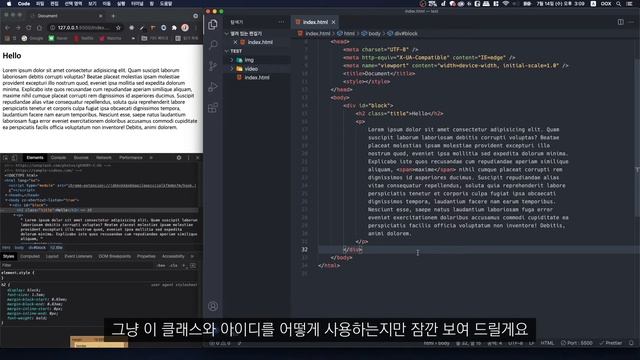Switch to the DevTools Console tab
Image resolution: width=640 pixels, height=360 pixels.
tap(58, 158)
